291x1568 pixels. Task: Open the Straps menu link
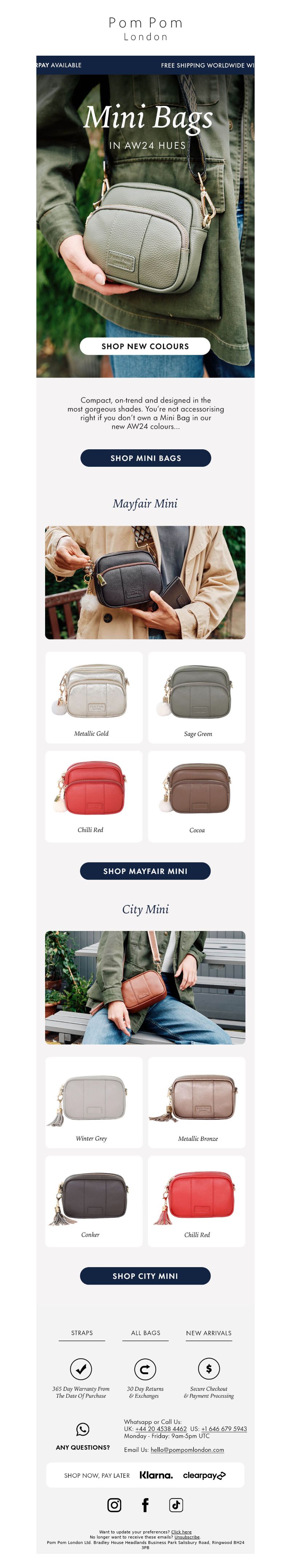[x=82, y=1332]
